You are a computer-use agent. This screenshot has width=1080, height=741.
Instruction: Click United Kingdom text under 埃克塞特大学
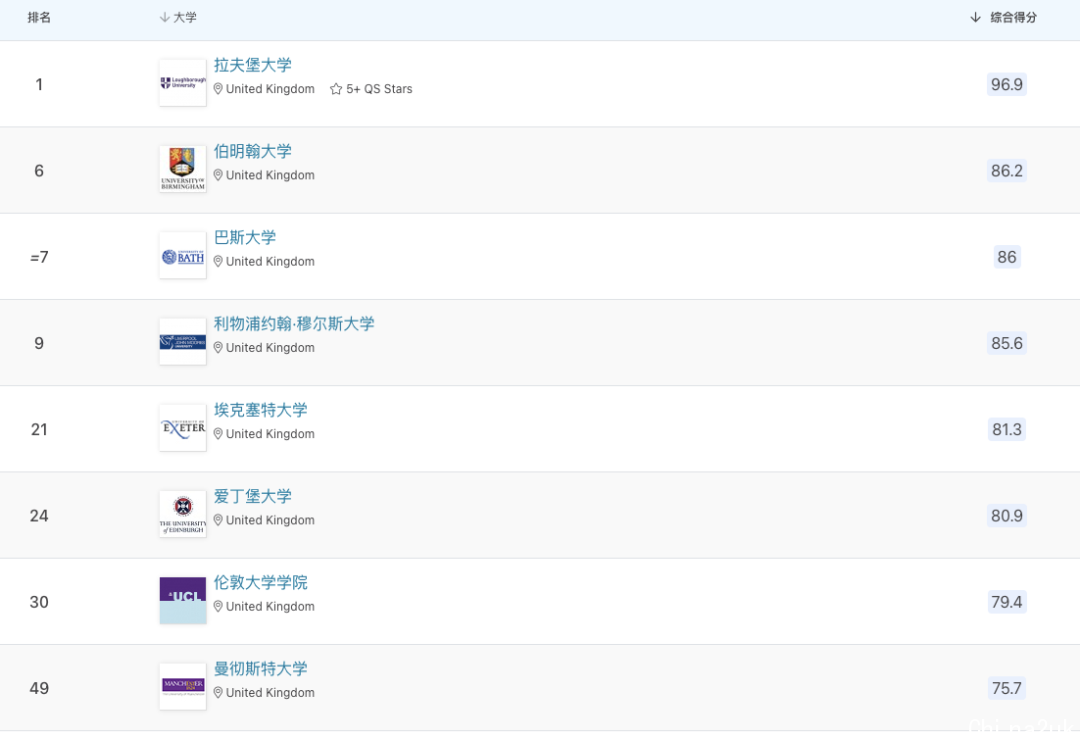tap(270, 434)
